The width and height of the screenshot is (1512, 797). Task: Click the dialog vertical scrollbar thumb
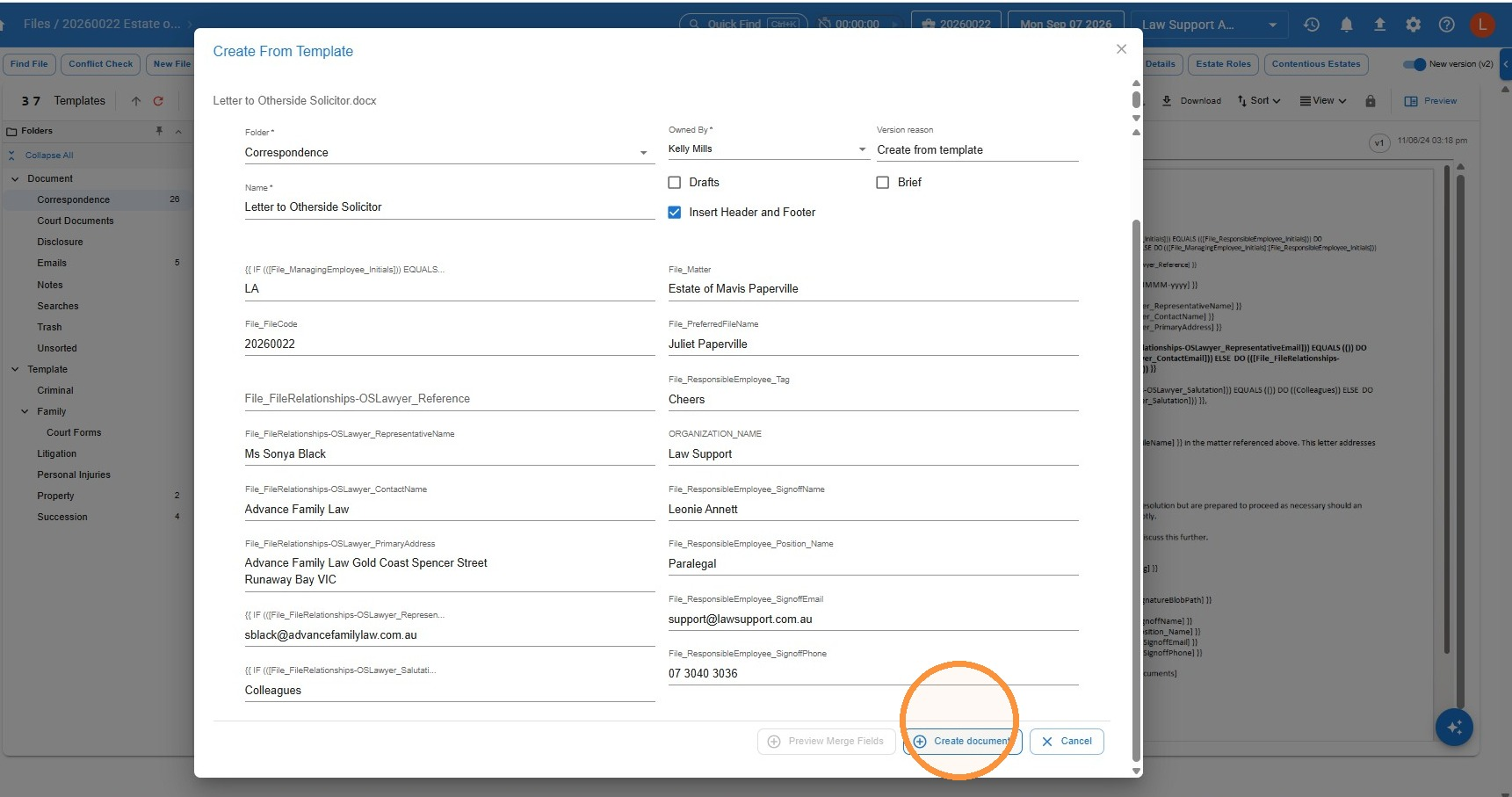[x=1136, y=490]
